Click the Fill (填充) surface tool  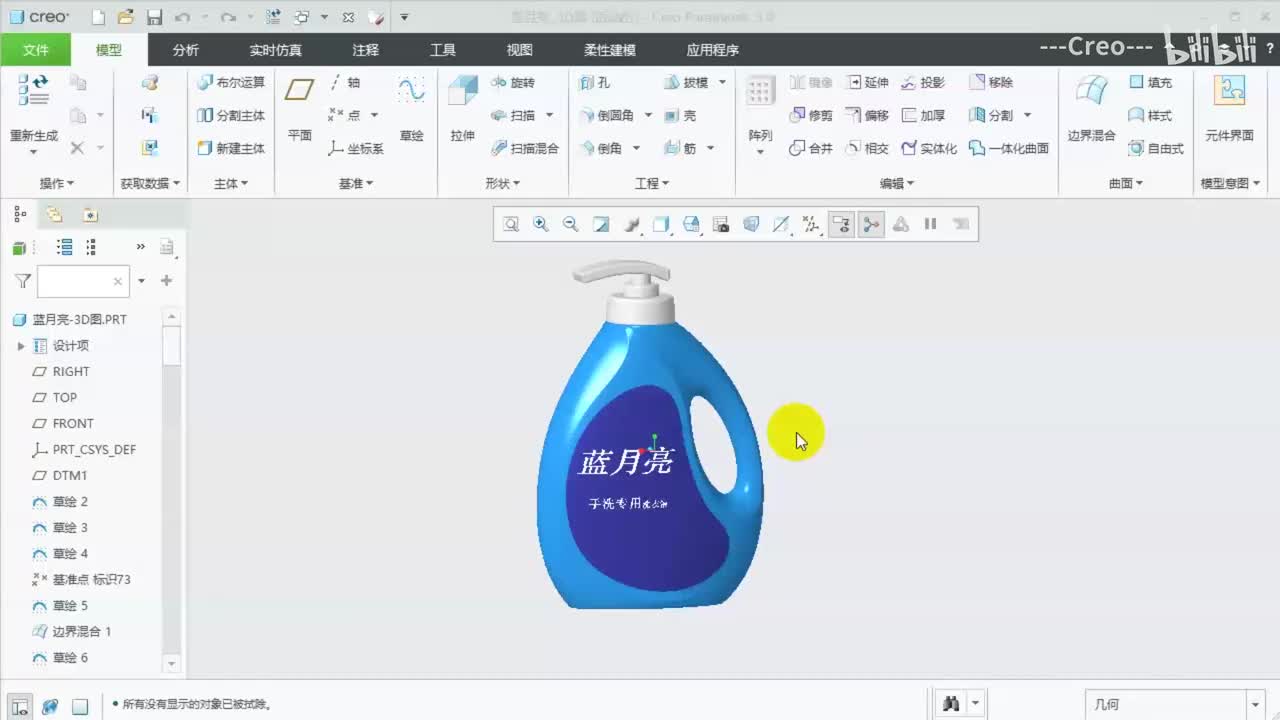tap(1150, 83)
